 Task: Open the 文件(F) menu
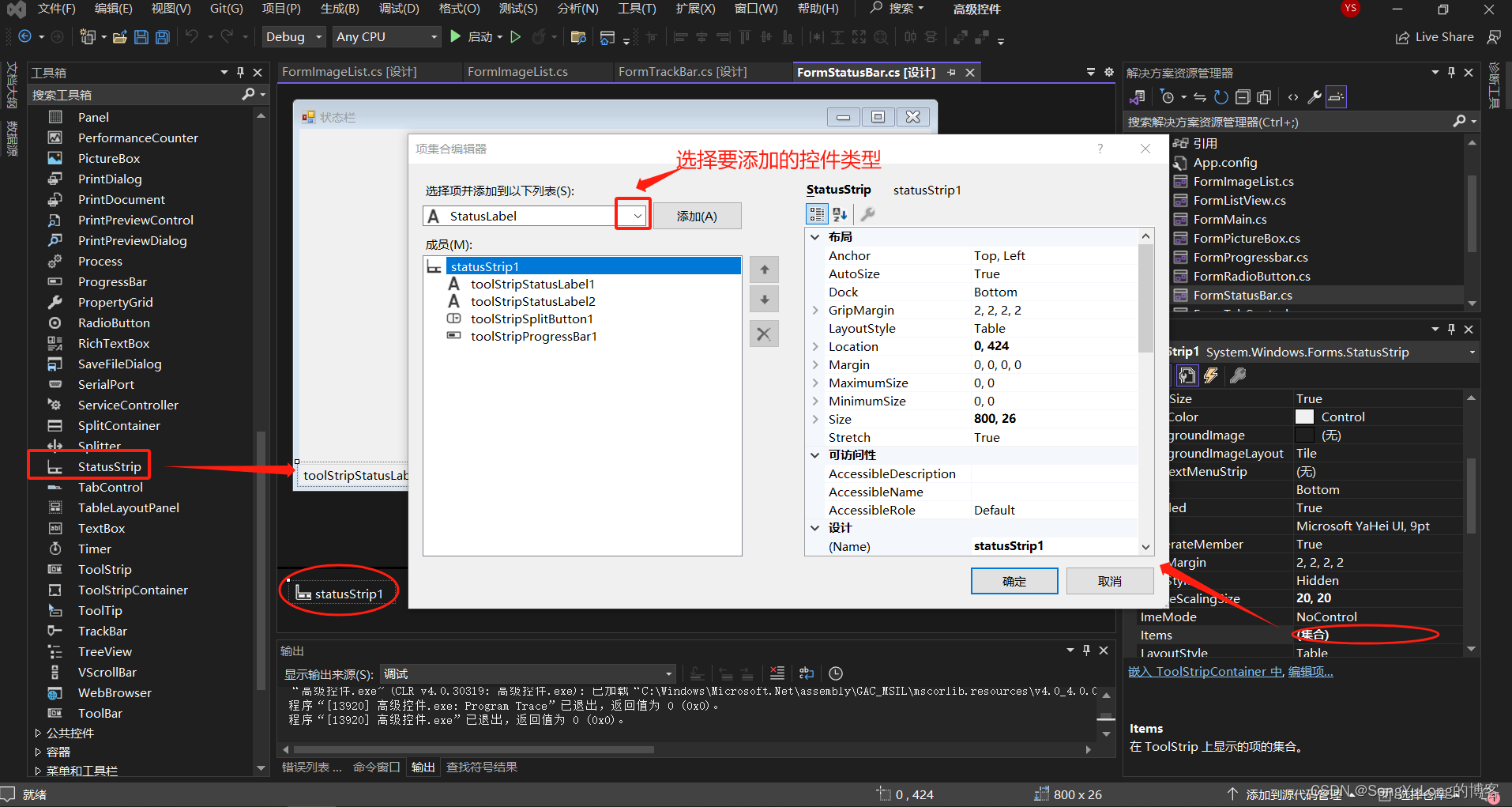57,9
